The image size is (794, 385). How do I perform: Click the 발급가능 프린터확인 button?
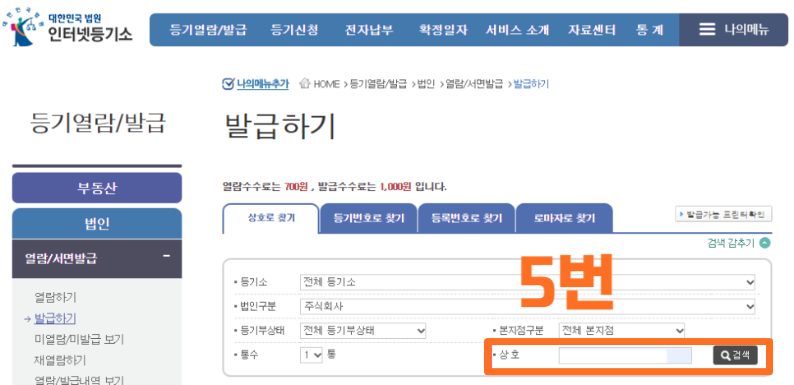click(724, 214)
